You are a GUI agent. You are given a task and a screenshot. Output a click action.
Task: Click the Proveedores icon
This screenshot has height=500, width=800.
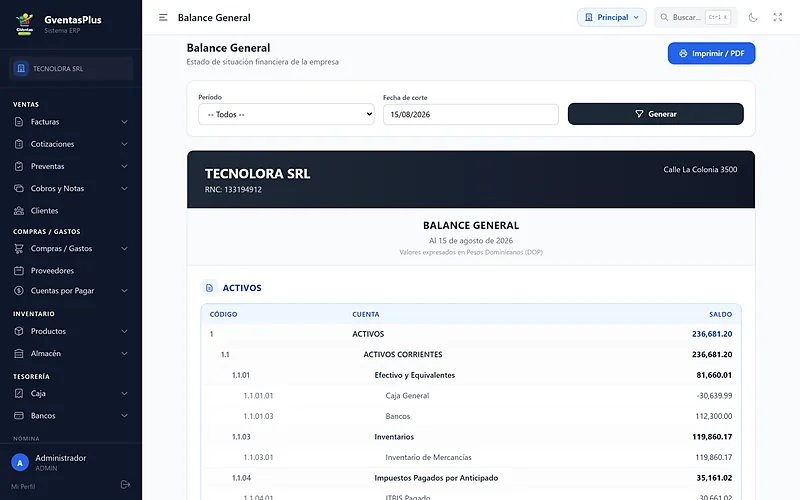(x=19, y=270)
